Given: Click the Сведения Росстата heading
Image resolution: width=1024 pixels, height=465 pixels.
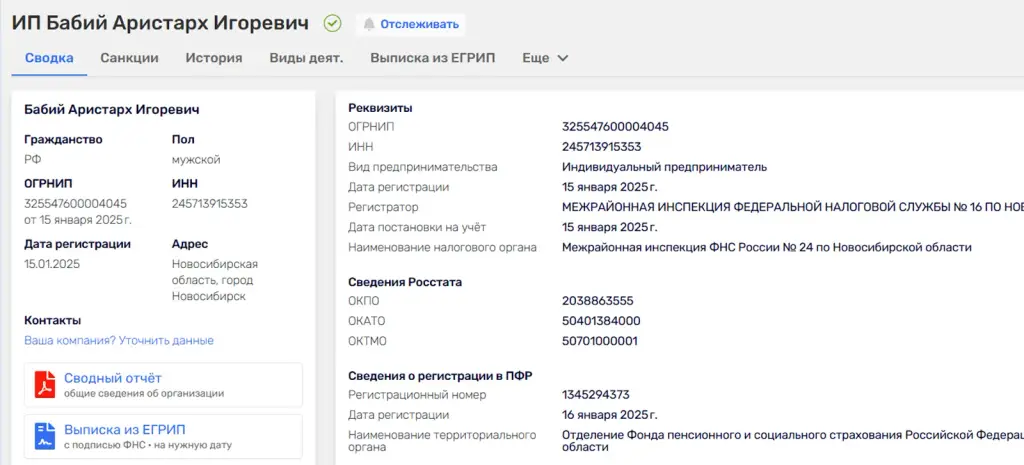Looking at the screenshot, I should tap(405, 282).
